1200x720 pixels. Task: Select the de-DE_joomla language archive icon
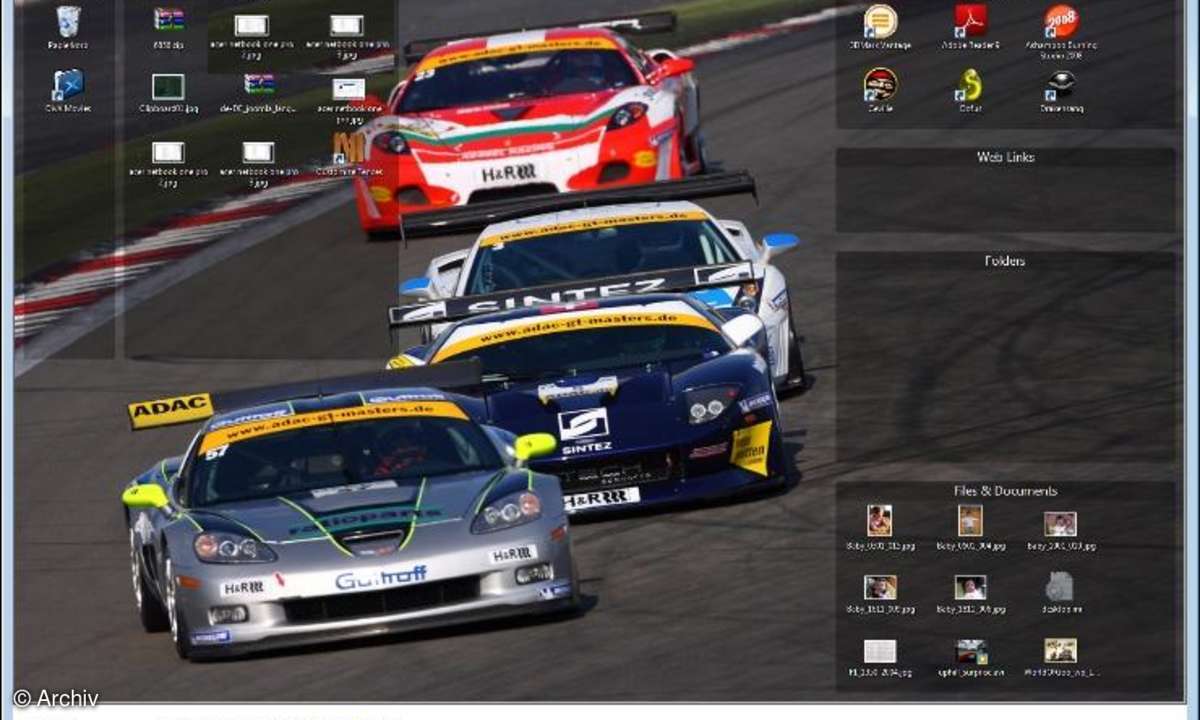(x=259, y=85)
